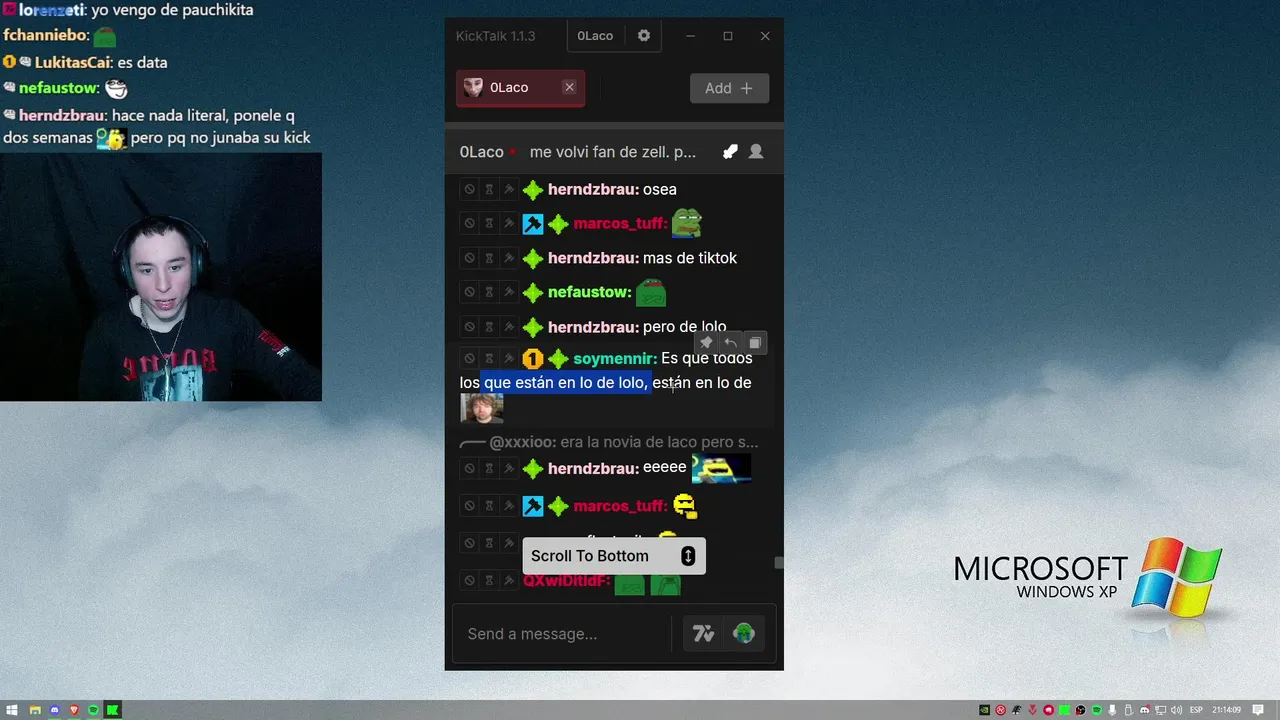Pin the soymennir message

coord(706,343)
